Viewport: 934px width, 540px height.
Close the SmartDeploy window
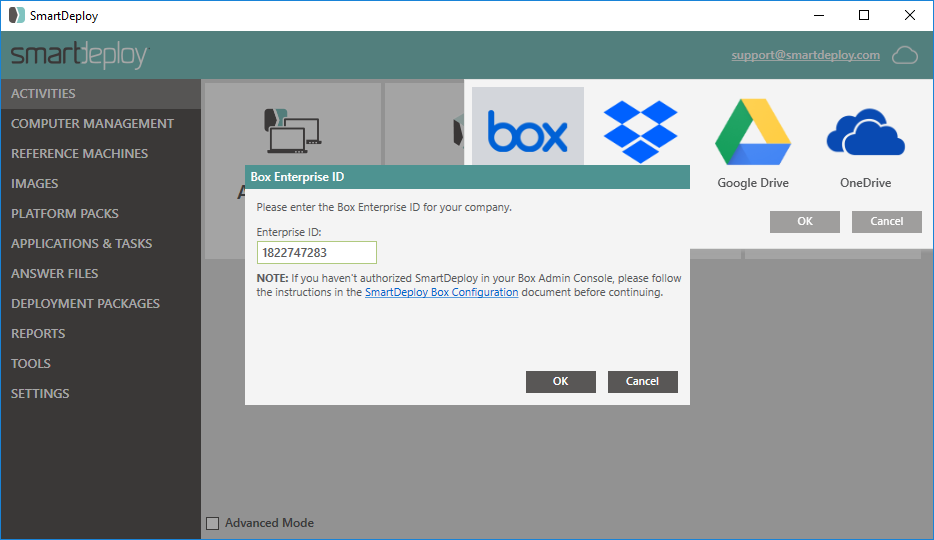(x=910, y=15)
